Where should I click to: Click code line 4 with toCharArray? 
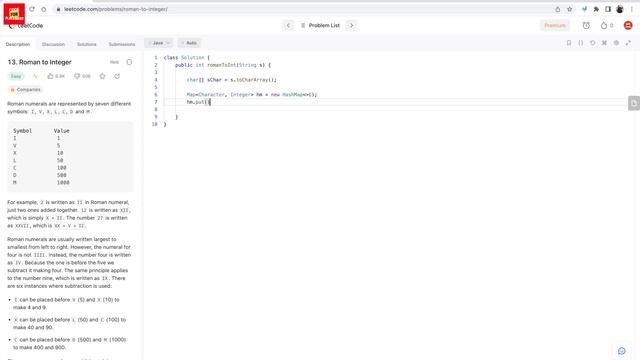(x=231, y=80)
